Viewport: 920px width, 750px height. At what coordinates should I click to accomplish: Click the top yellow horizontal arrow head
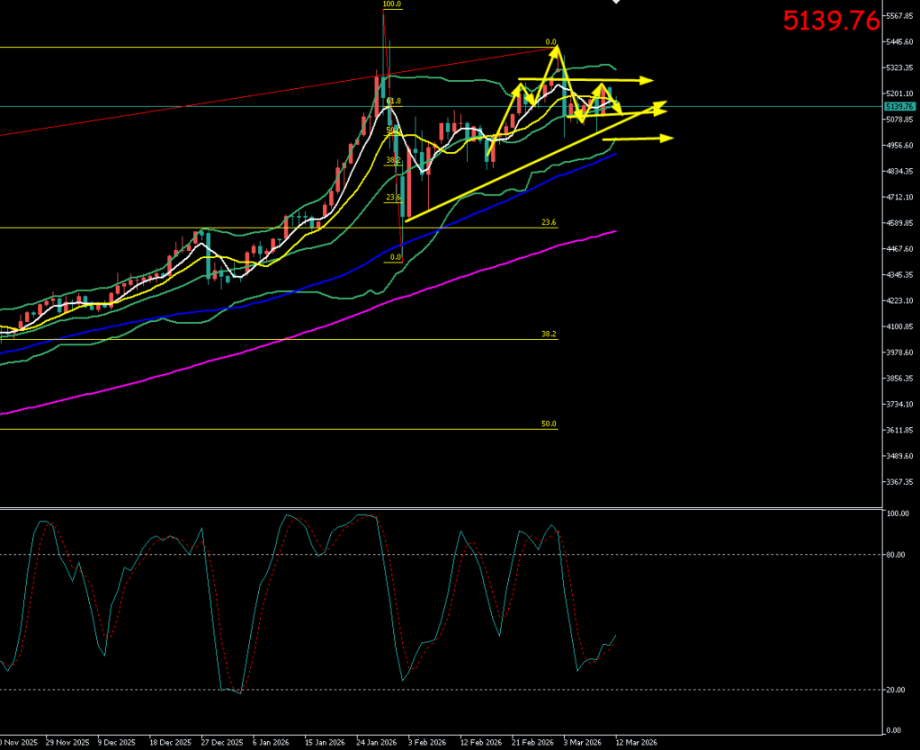(x=648, y=80)
